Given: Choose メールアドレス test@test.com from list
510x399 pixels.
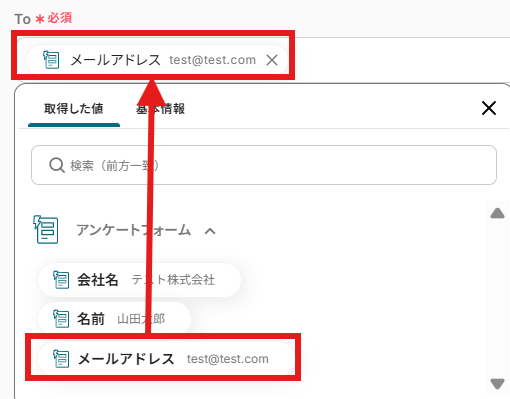Looking at the screenshot, I should 166,359.
